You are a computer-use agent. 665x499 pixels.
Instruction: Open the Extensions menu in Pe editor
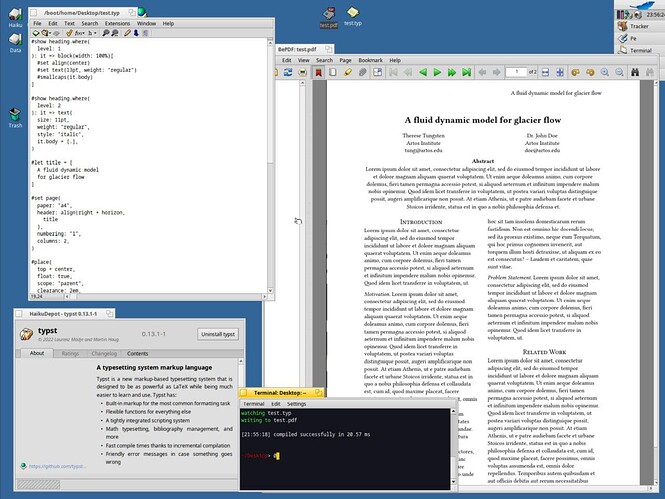117,23
